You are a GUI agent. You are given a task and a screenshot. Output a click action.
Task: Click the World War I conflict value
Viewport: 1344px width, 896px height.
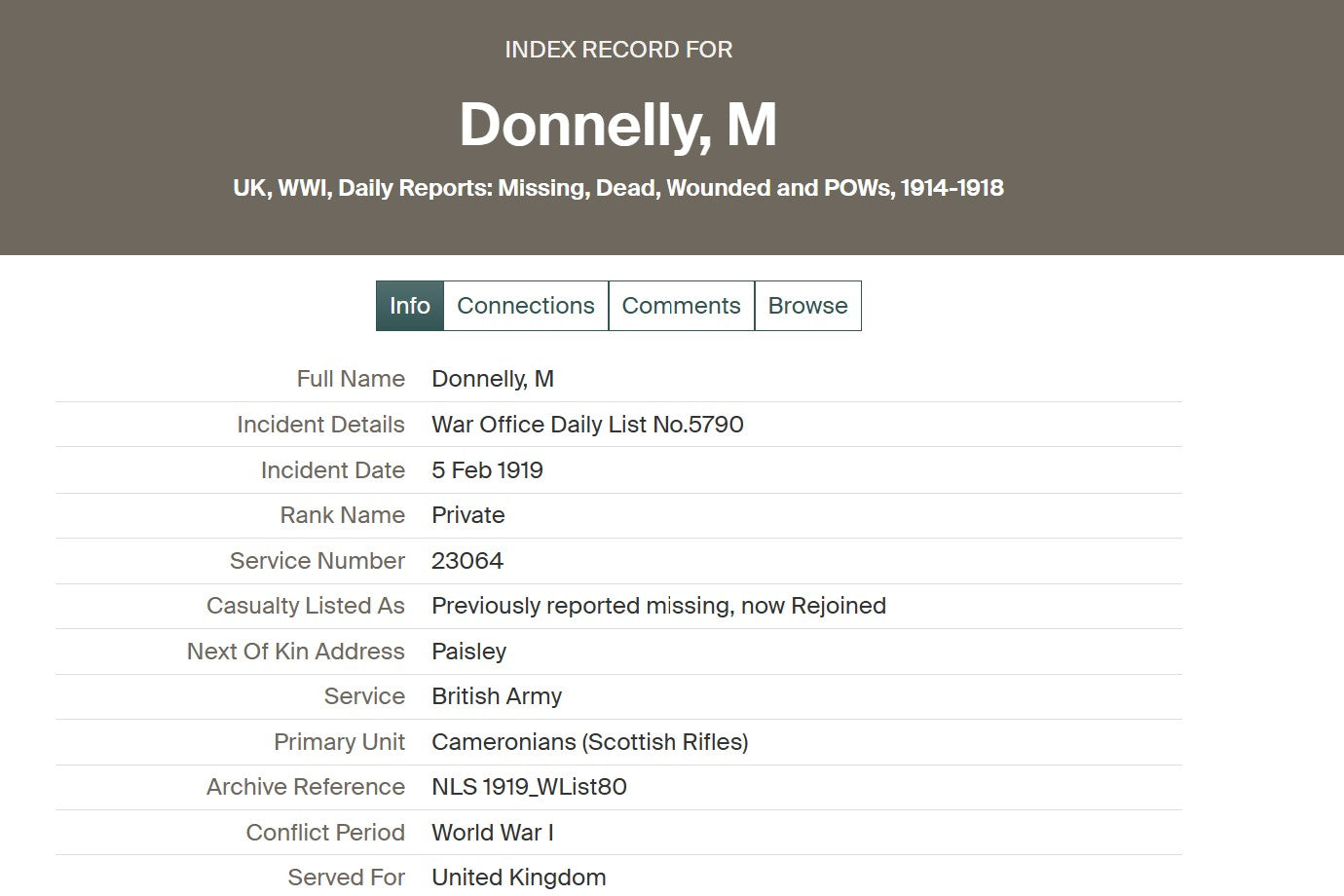tap(493, 833)
